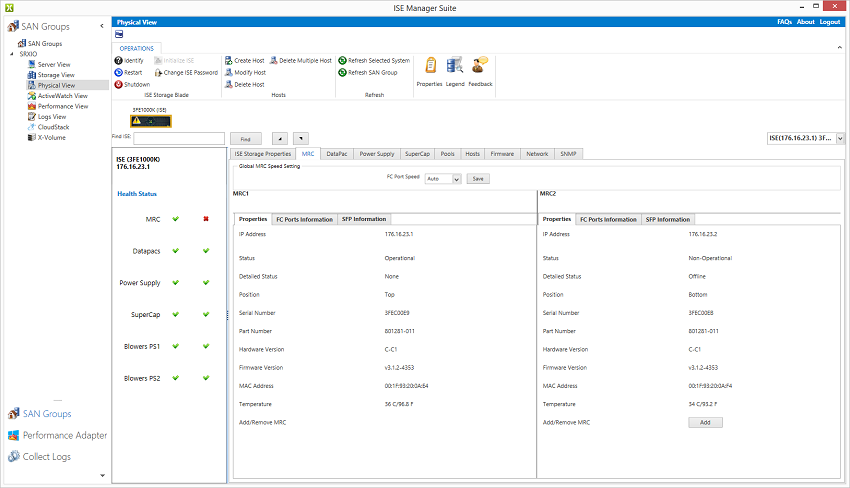Open SAN Groups bottom navigation item
The height and width of the screenshot is (488, 850).
coord(40,414)
